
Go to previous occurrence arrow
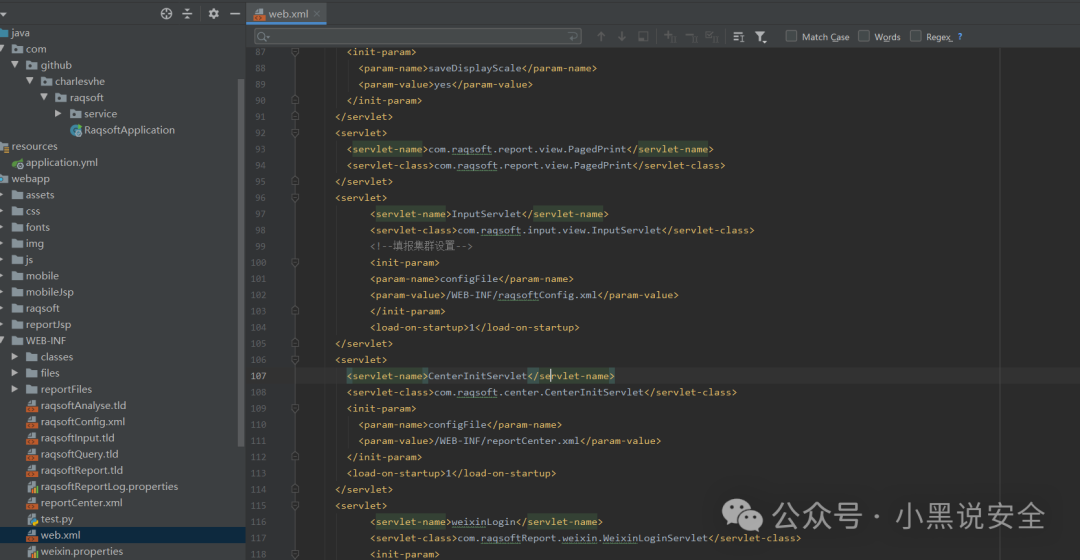601,37
